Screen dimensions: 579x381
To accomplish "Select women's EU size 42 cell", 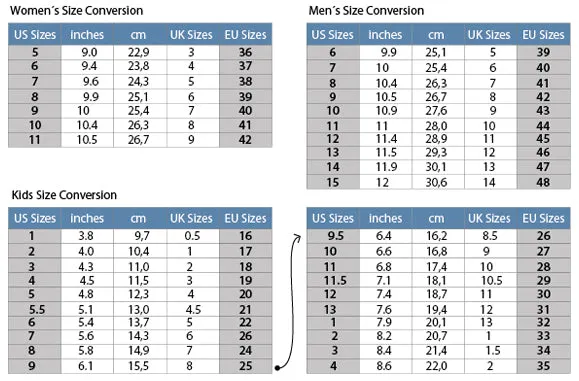I will [x=246, y=140].
